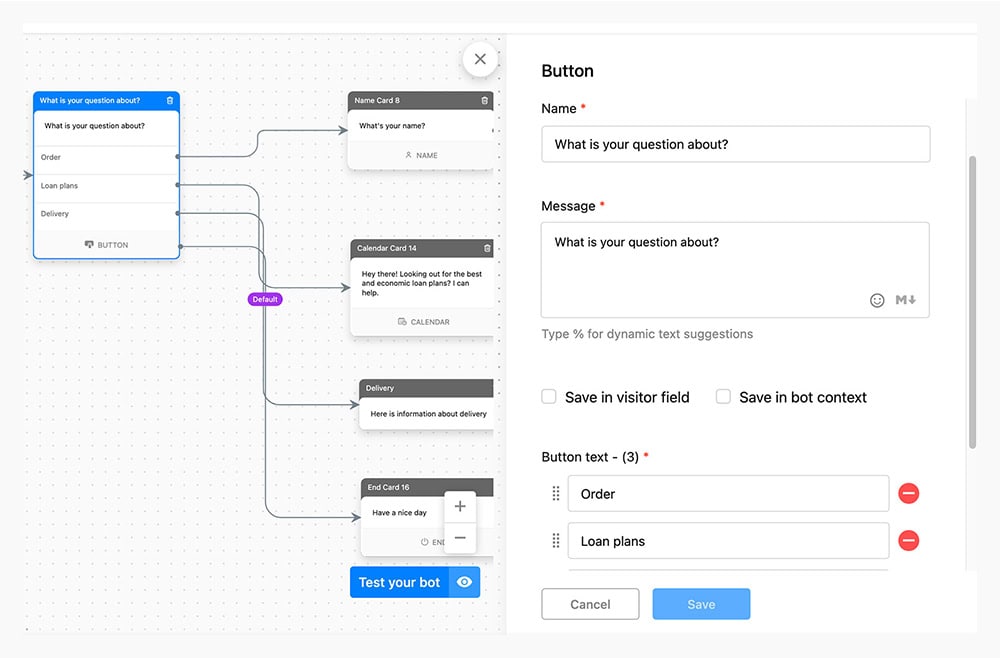The height and width of the screenshot is (658, 1000).
Task: Click drag handle for the Order button
Action: tap(555, 494)
